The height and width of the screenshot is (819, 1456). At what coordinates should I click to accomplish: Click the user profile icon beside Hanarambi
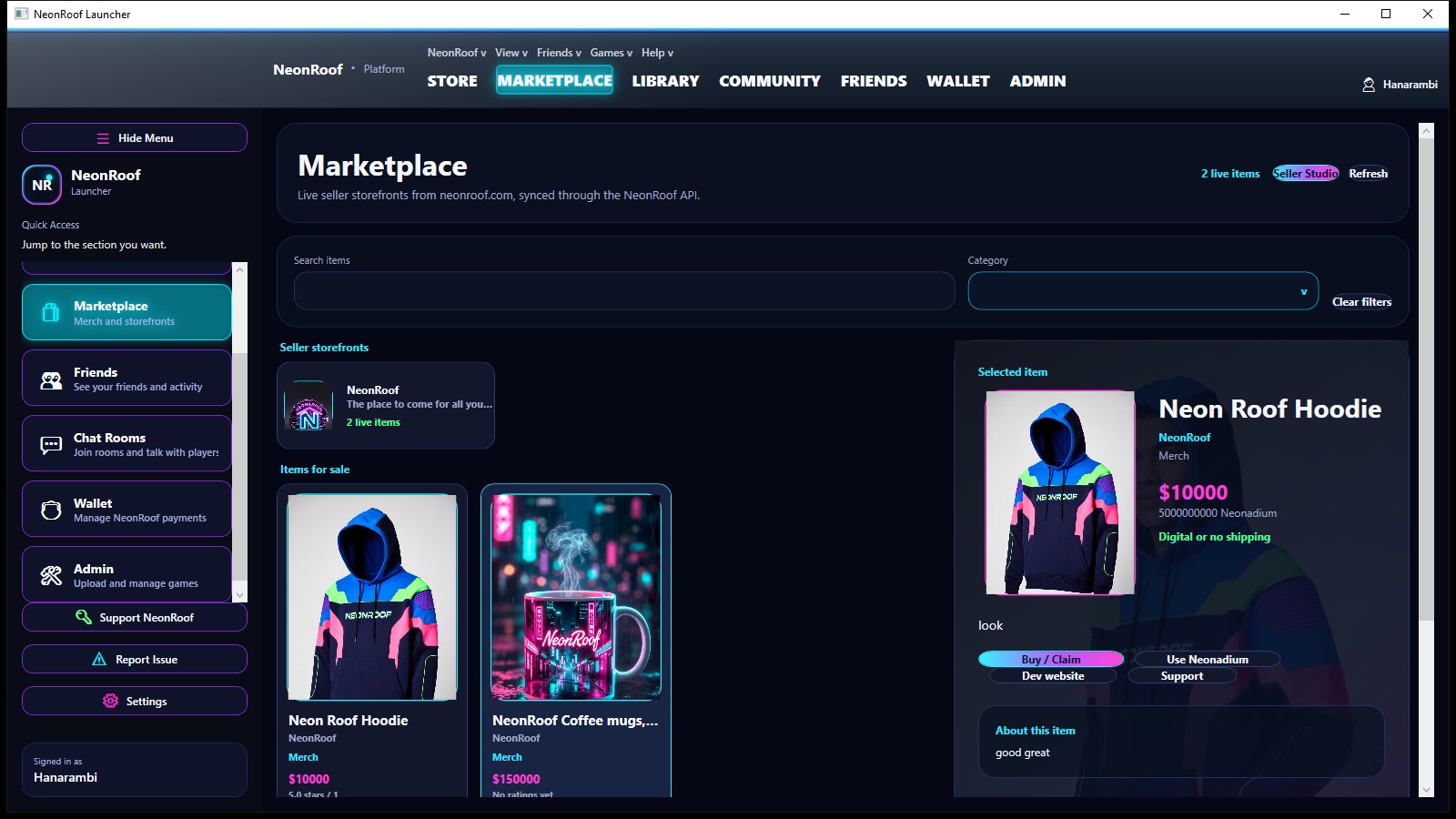(1369, 85)
